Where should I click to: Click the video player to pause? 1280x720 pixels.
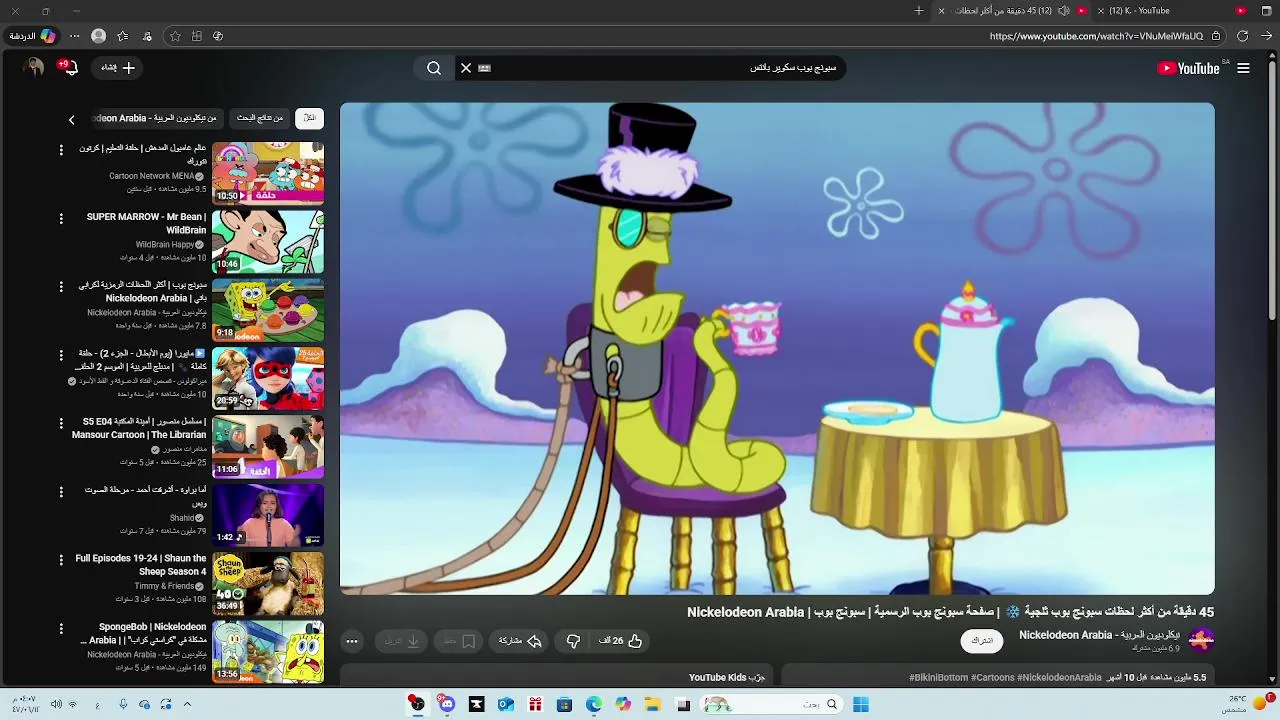(777, 348)
